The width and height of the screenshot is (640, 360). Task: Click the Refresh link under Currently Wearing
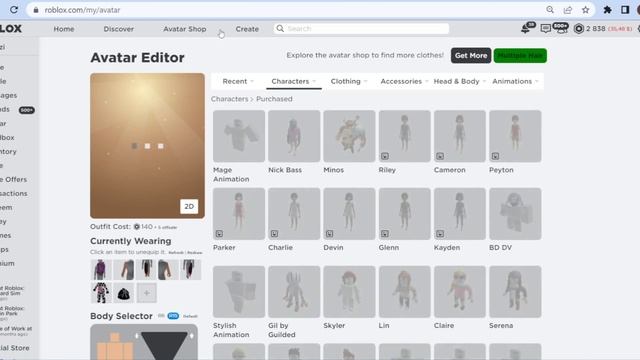pyautogui.click(x=176, y=253)
